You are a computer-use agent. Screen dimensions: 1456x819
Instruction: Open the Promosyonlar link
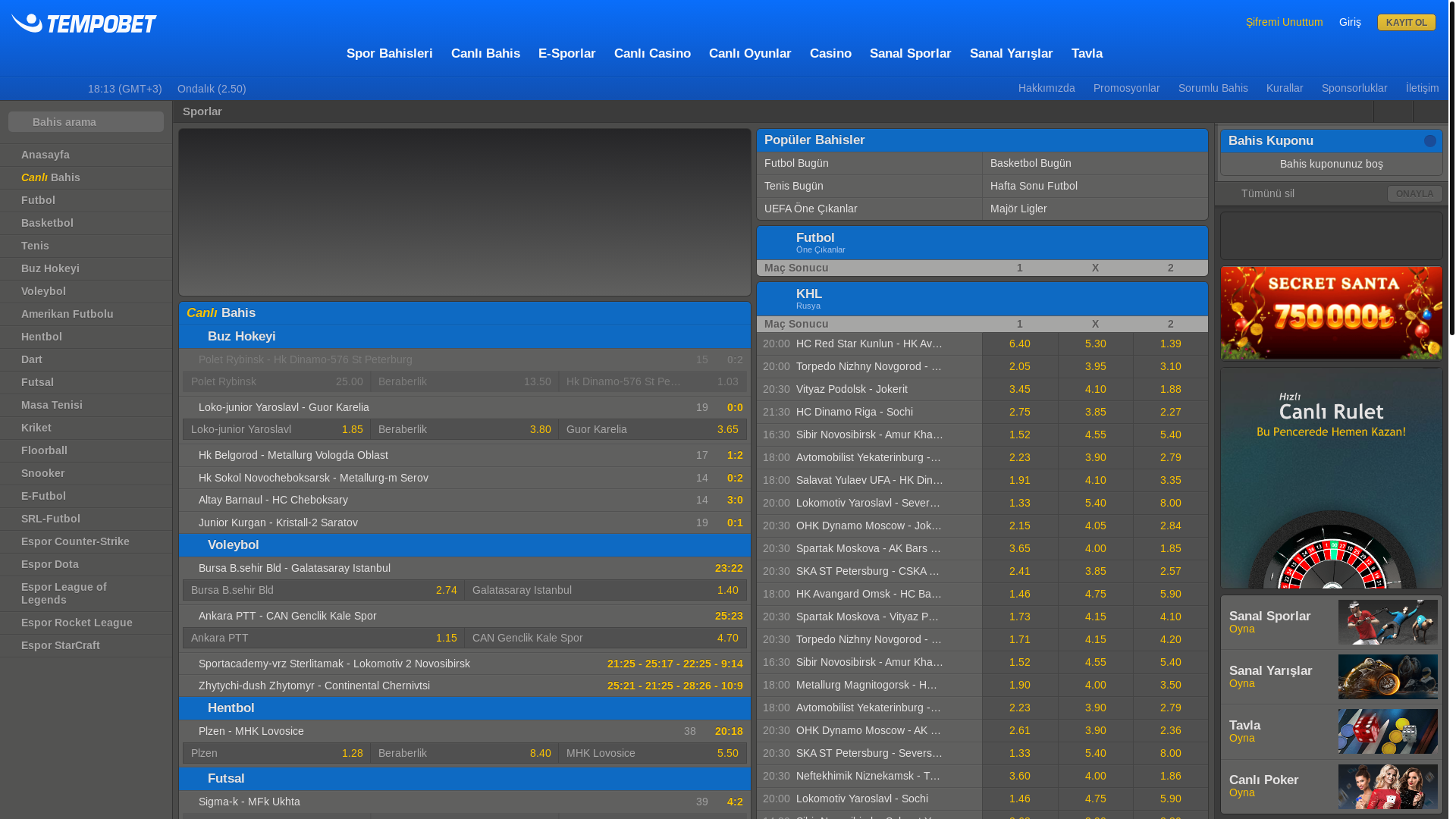click(x=1126, y=88)
